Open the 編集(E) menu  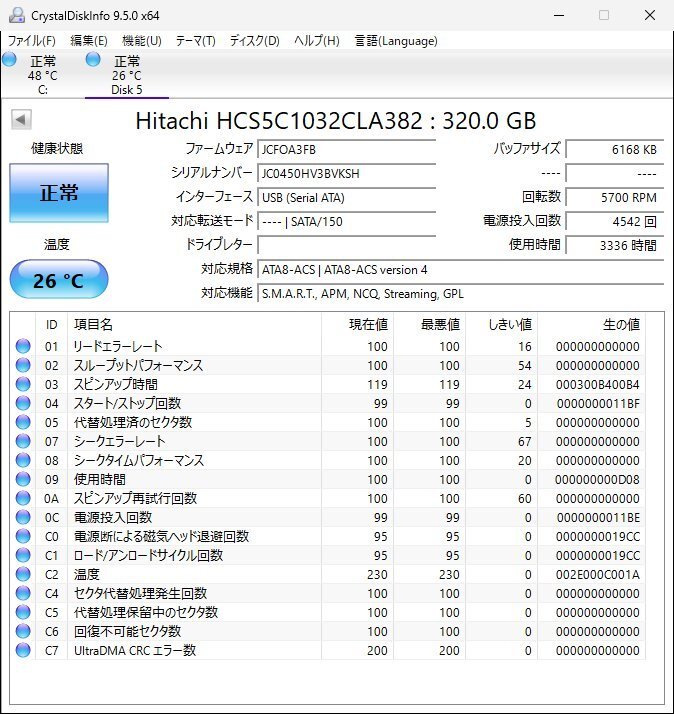89,41
